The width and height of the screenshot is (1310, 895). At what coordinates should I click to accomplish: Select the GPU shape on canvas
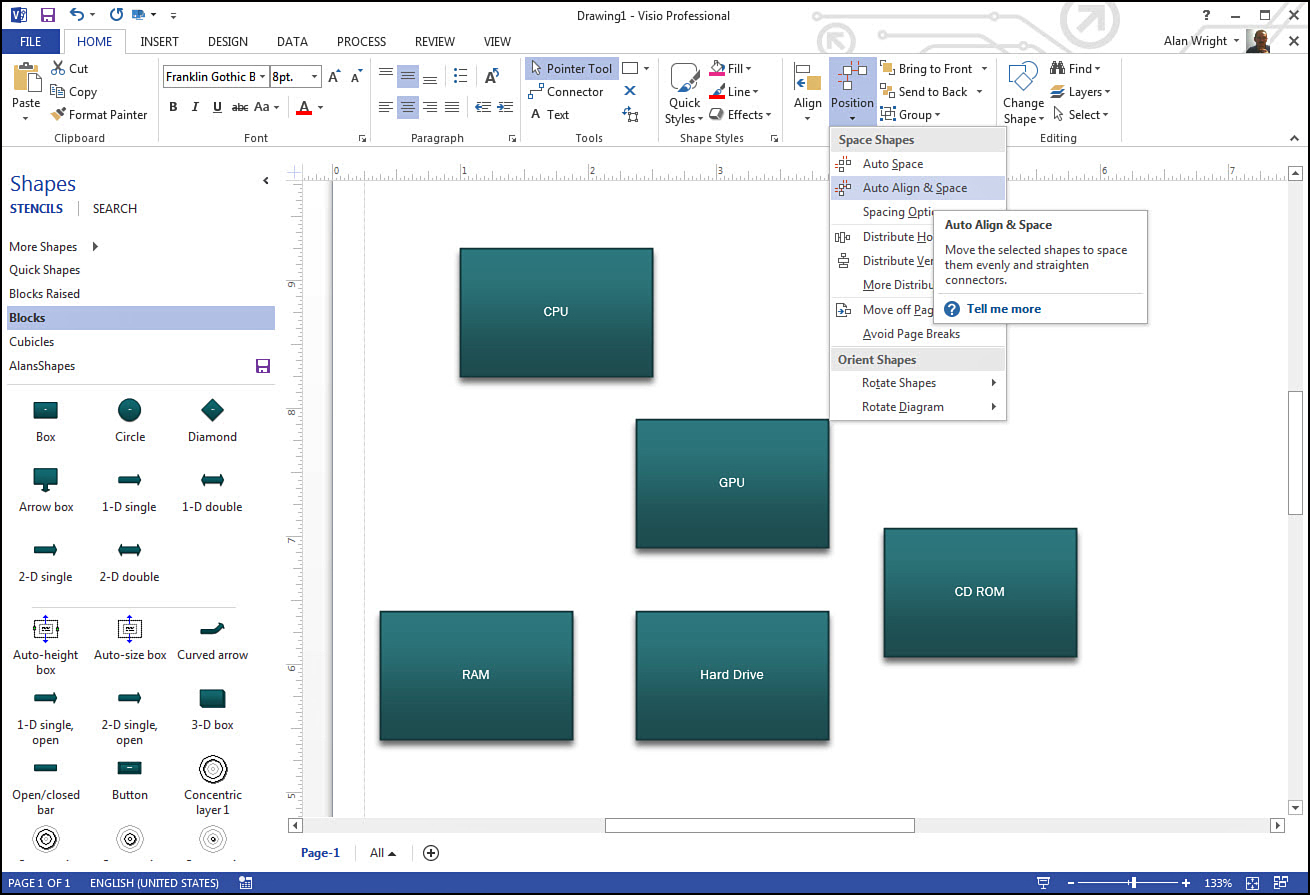(x=732, y=483)
